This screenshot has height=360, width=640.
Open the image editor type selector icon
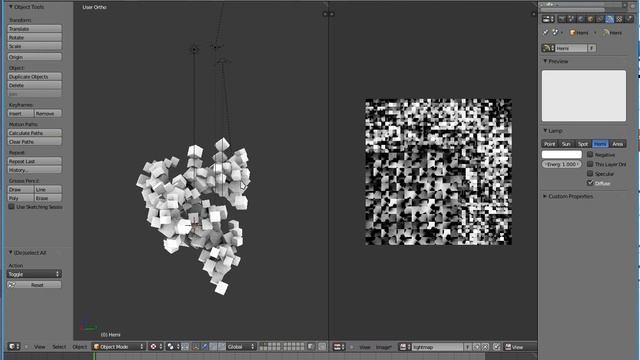click(x=338, y=347)
